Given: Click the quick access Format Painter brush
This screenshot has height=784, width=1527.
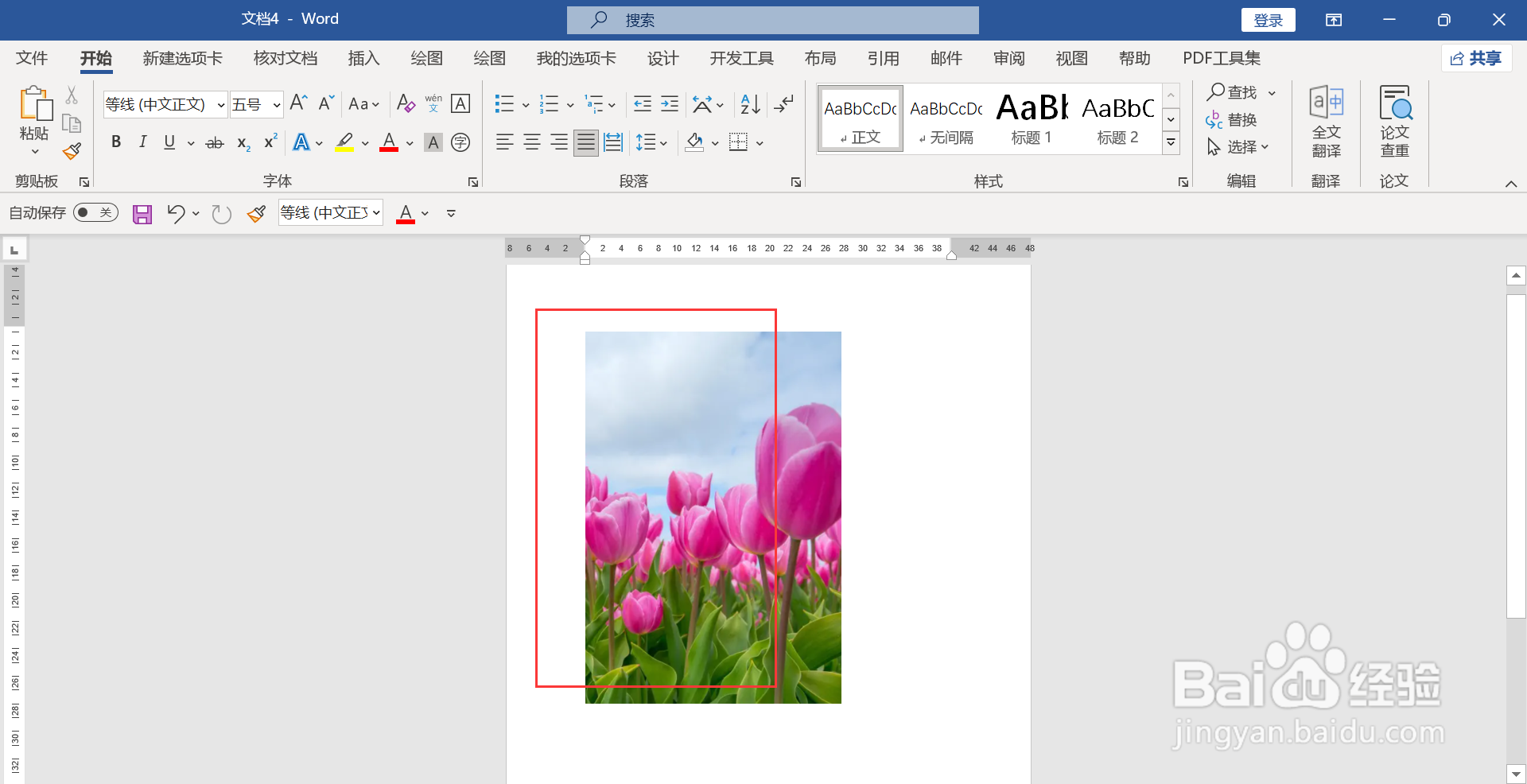Looking at the screenshot, I should click(x=256, y=213).
